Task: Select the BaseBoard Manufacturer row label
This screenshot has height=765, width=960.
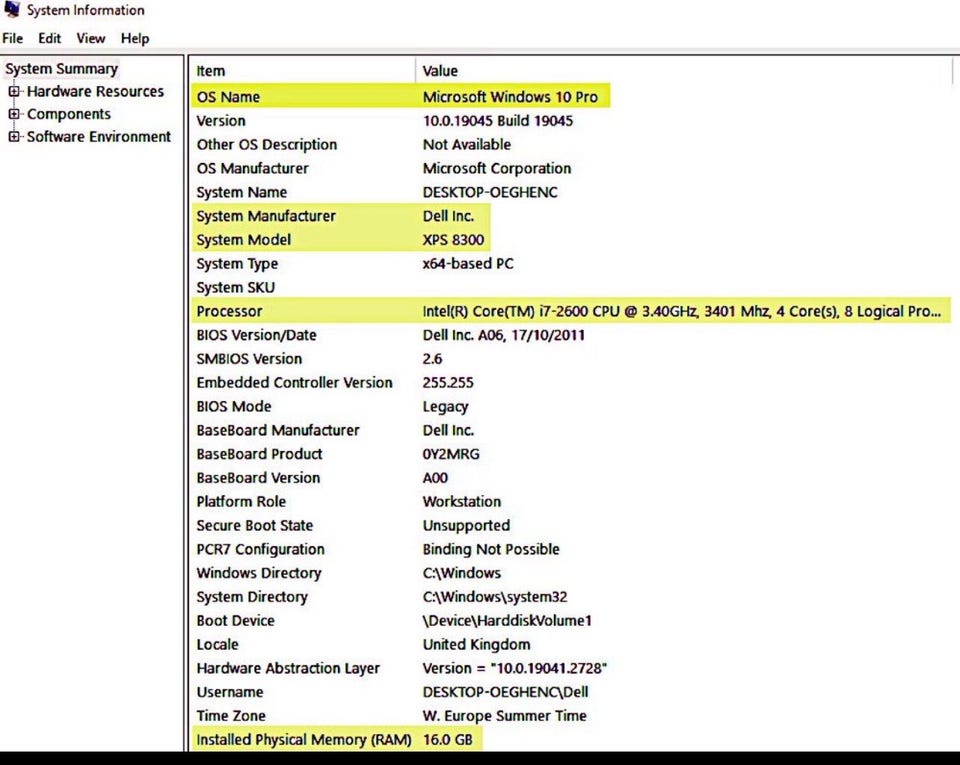Action: point(277,430)
